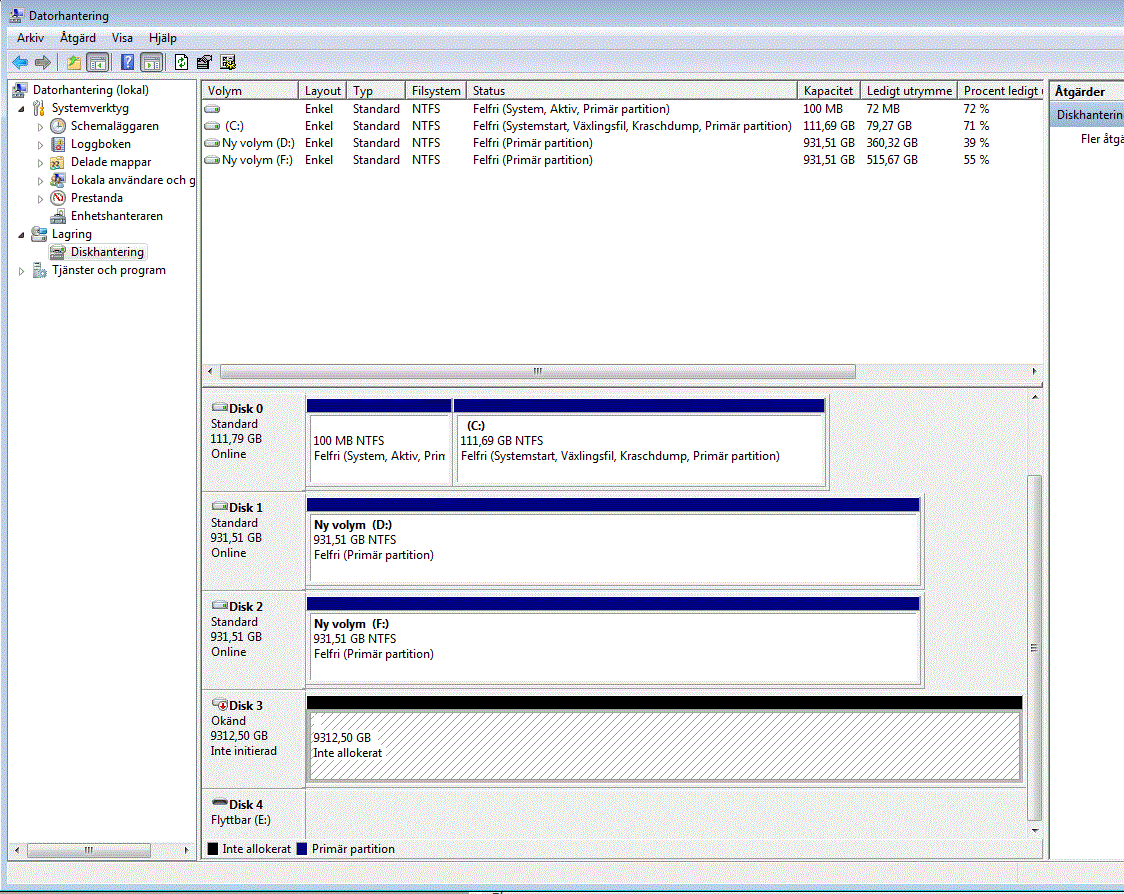Click the Prestanda performance icon
This screenshot has height=894, width=1124.
[x=58, y=198]
